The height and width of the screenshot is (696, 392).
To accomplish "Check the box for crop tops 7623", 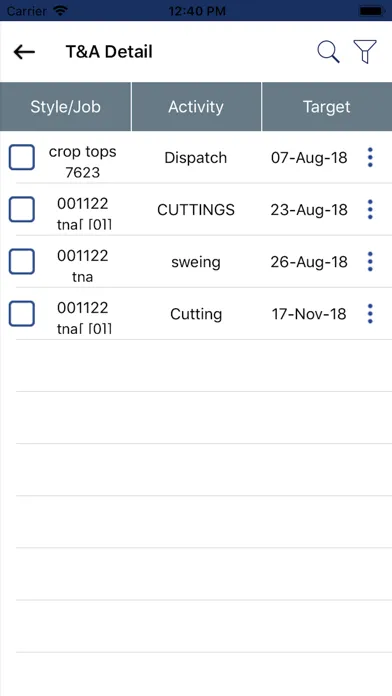I will [22, 157].
